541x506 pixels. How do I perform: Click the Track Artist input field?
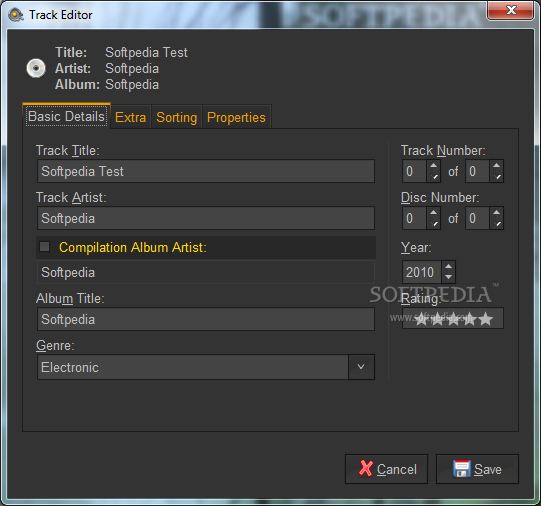click(206, 218)
